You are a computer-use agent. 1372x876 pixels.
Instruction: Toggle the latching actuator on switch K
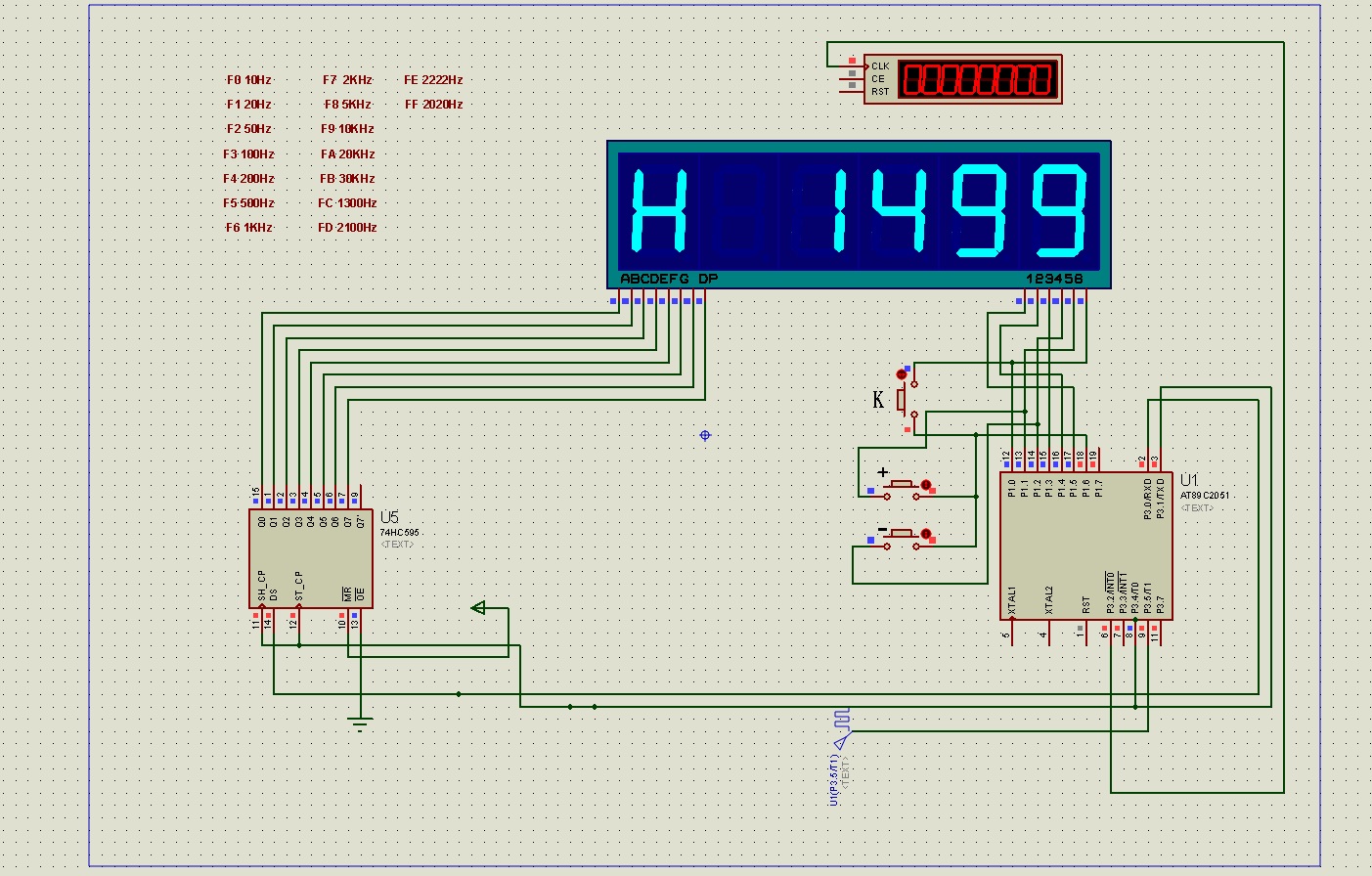(x=902, y=374)
